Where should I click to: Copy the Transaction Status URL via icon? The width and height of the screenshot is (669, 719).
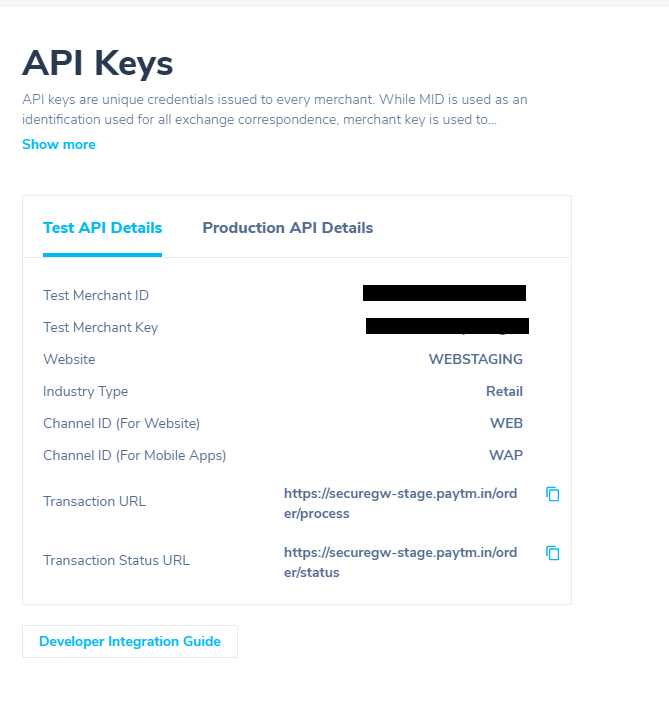(553, 553)
